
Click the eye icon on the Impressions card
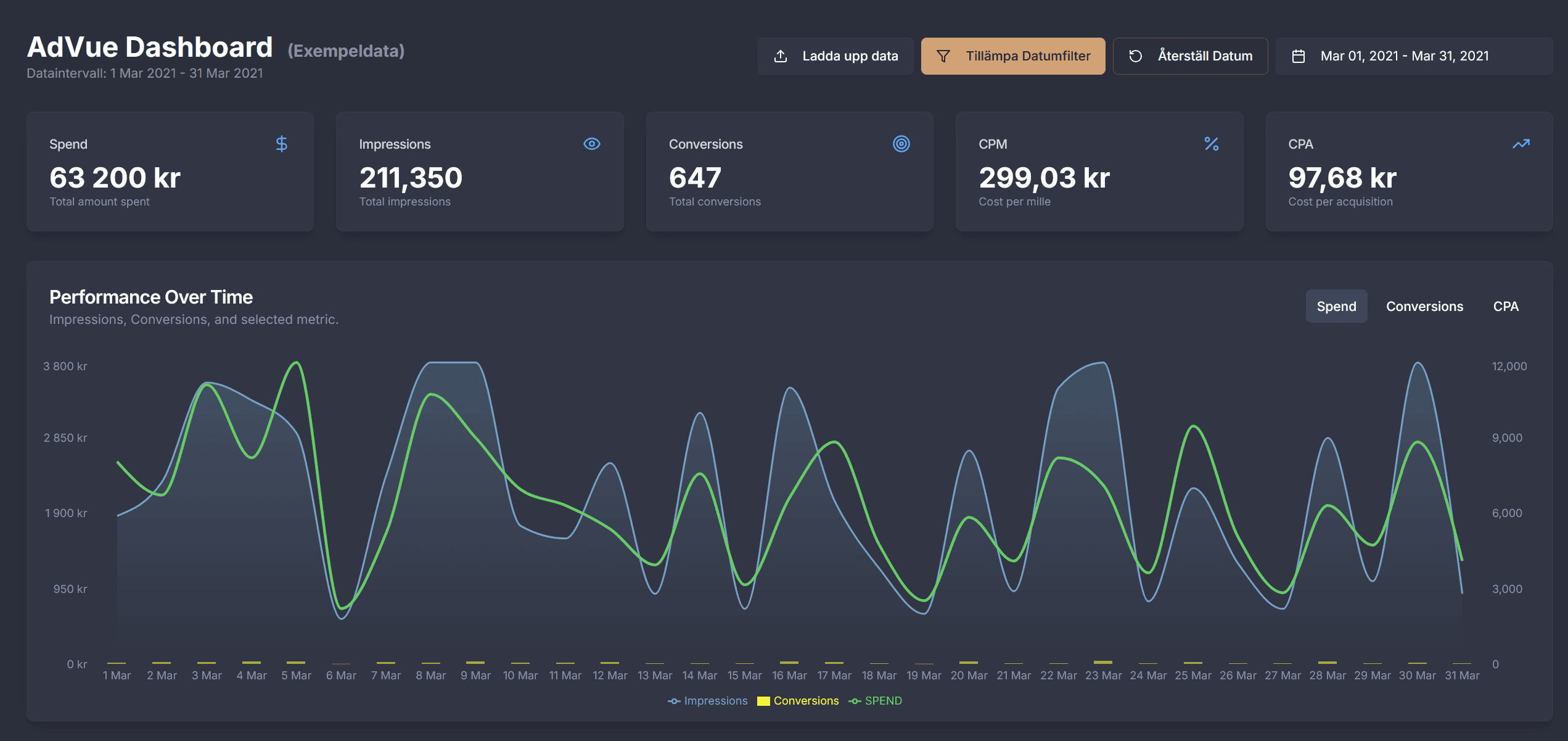point(592,143)
